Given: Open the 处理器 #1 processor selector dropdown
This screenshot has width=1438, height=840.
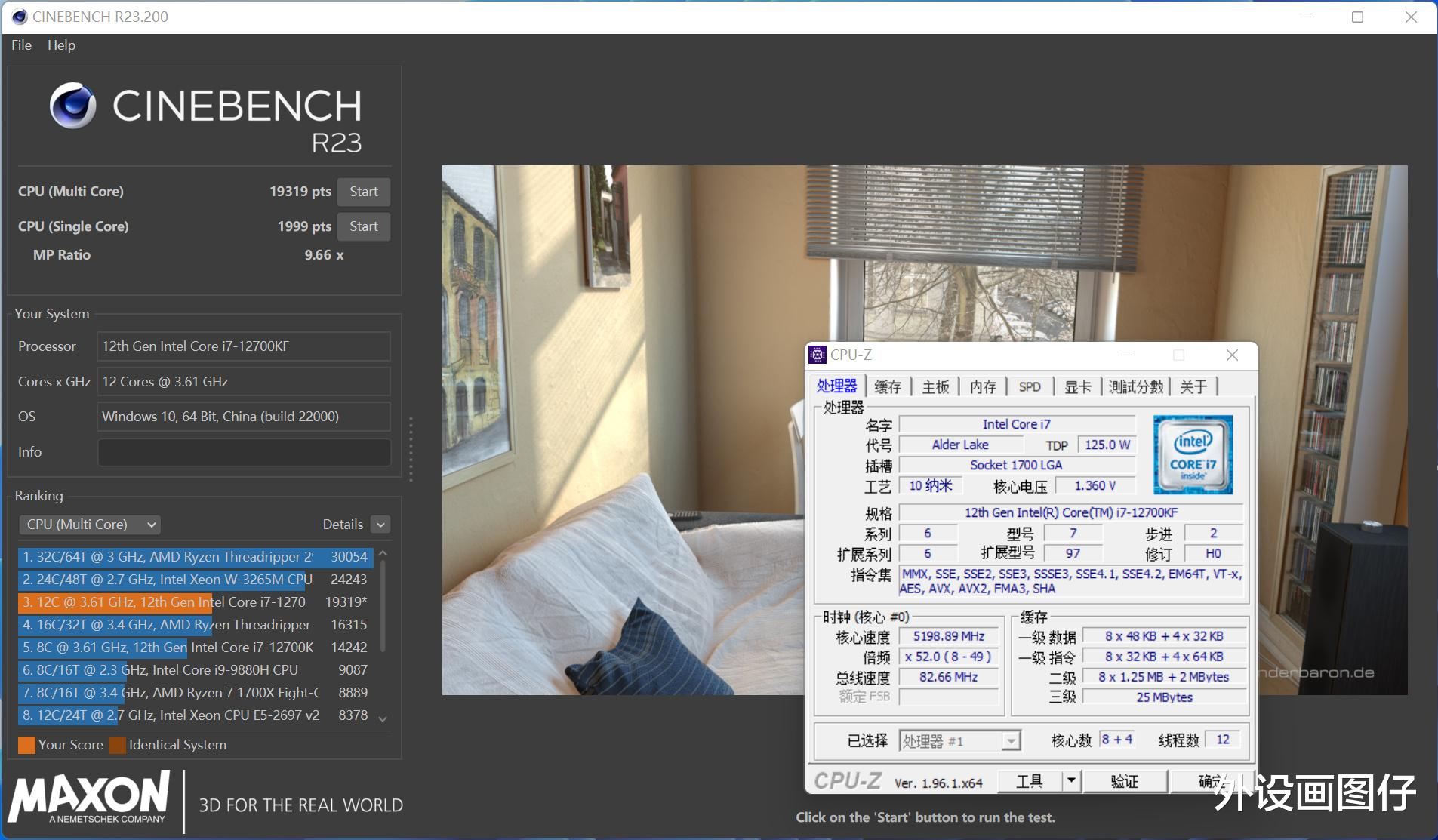Looking at the screenshot, I should point(1010,740).
